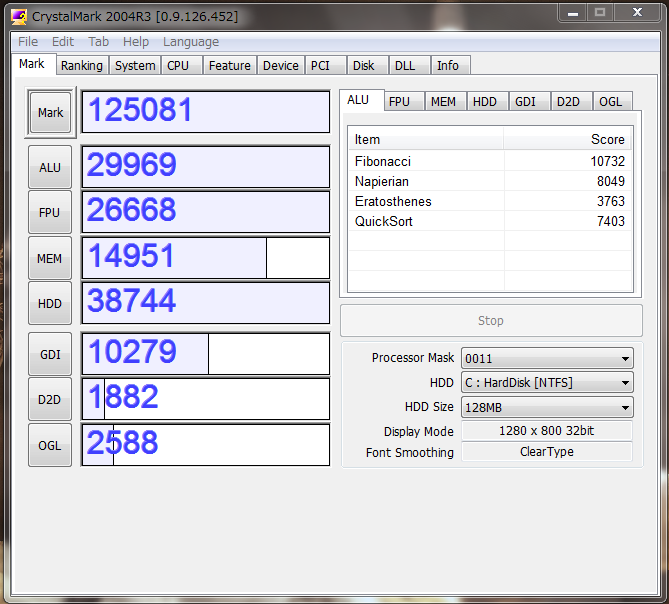Minimize the CrystalMark window
This screenshot has width=669, height=604.
(x=573, y=13)
